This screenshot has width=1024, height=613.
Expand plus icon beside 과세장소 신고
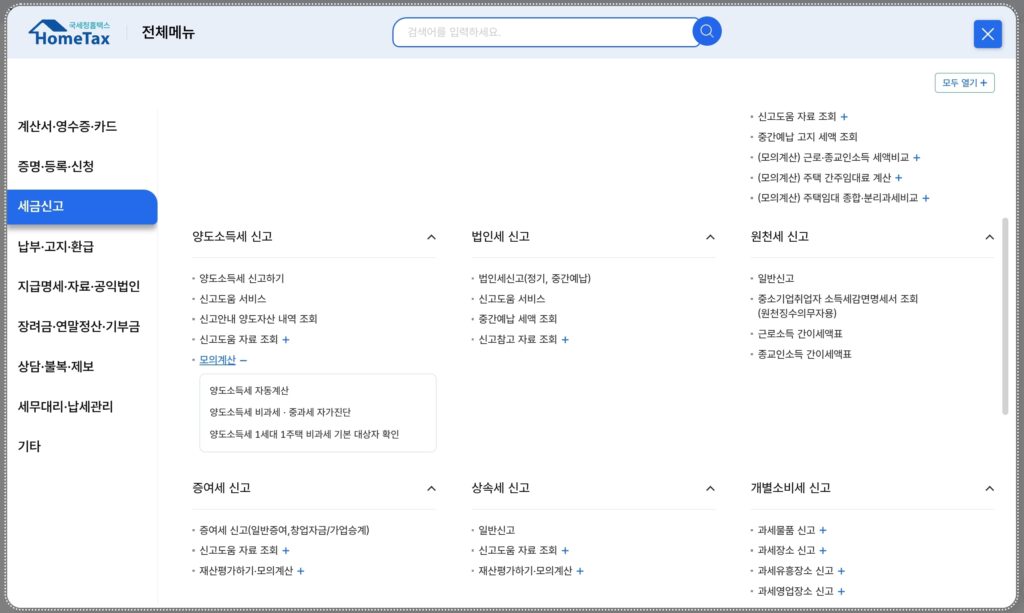(823, 551)
